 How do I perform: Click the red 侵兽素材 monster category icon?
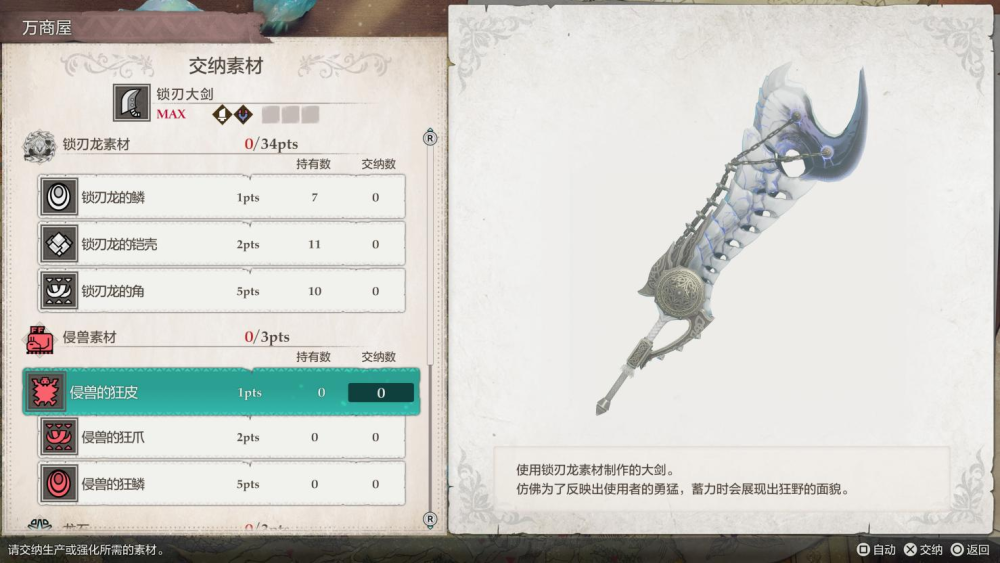[x=39, y=339]
